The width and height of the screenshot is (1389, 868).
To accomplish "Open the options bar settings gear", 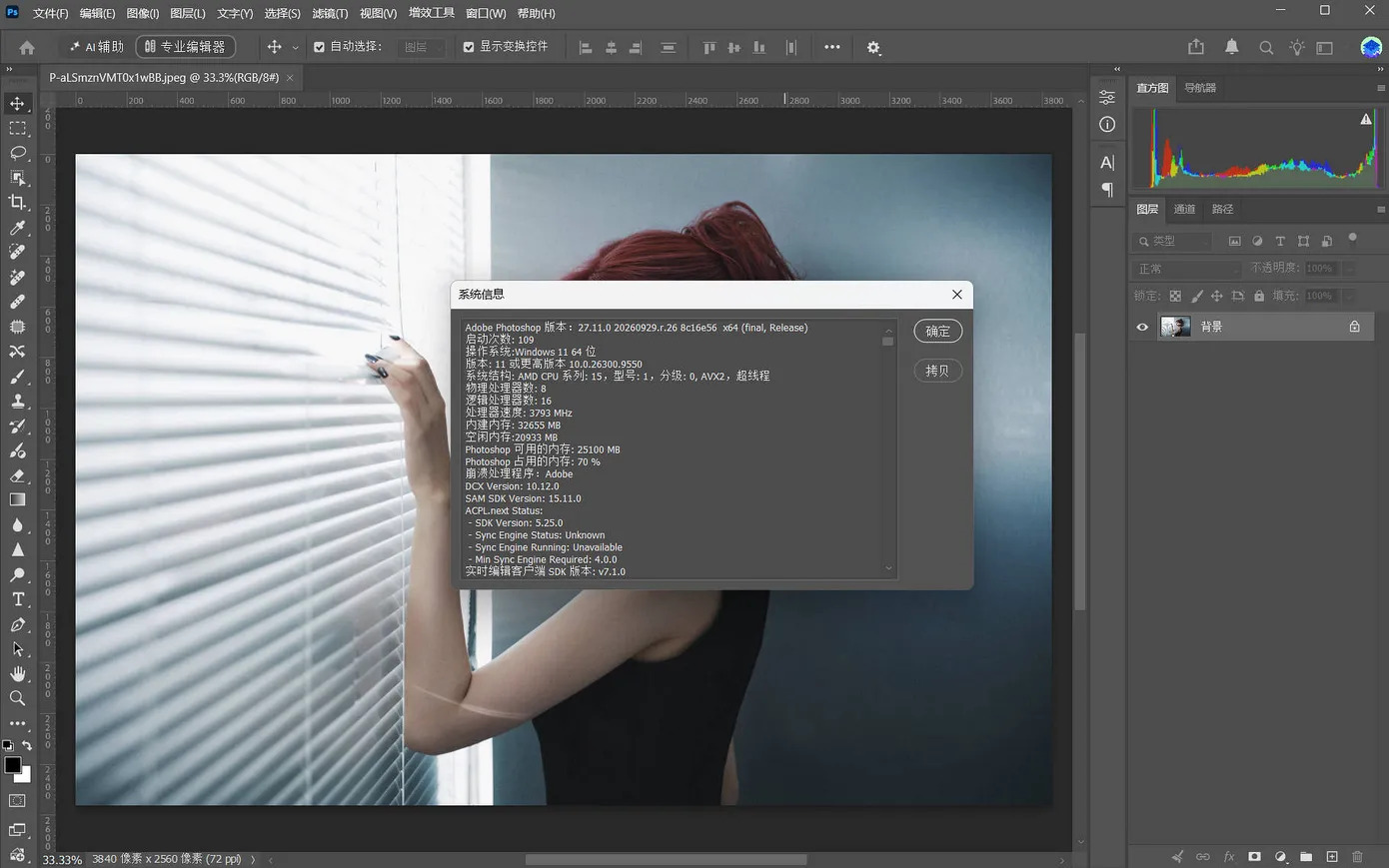I will pos(873,48).
